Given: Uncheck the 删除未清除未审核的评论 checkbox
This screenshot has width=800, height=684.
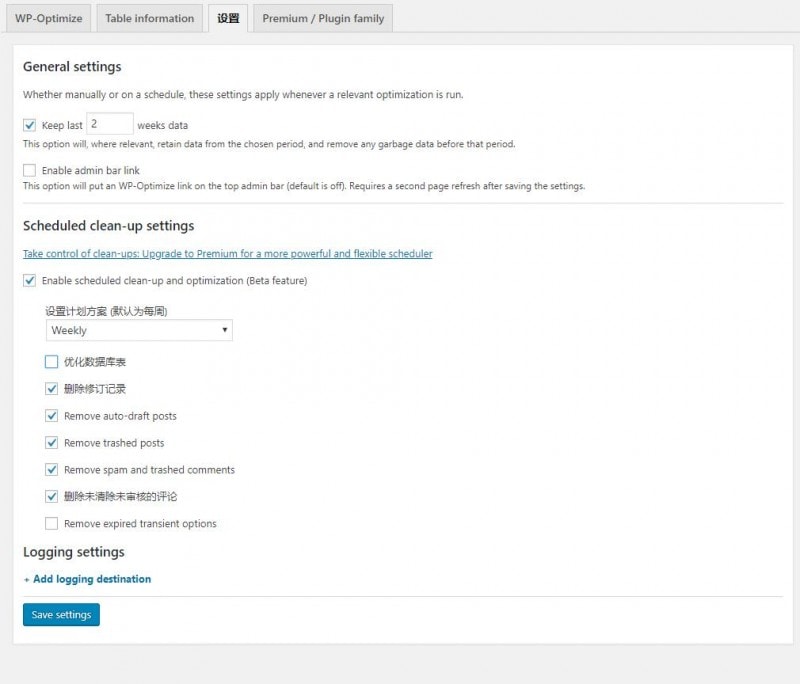Looking at the screenshot, I should pyautogui.click(x=52, y=496).
